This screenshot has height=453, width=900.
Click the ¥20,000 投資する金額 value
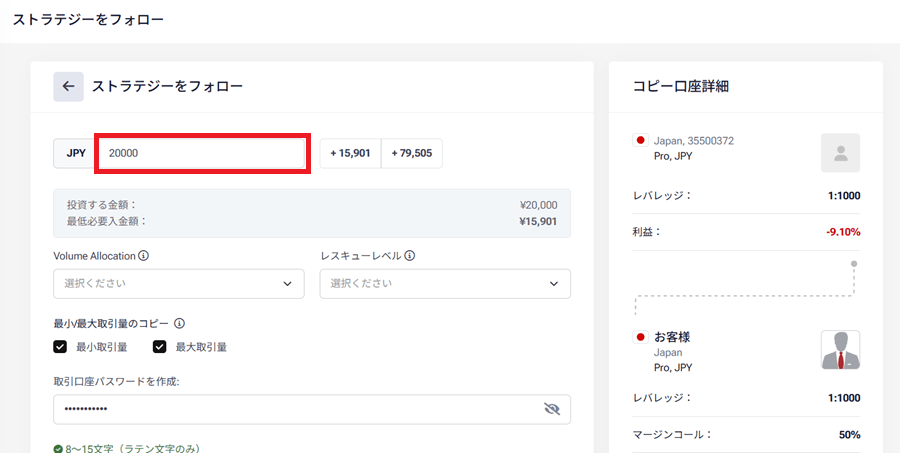pyautogui.click(x=537, y=205)
